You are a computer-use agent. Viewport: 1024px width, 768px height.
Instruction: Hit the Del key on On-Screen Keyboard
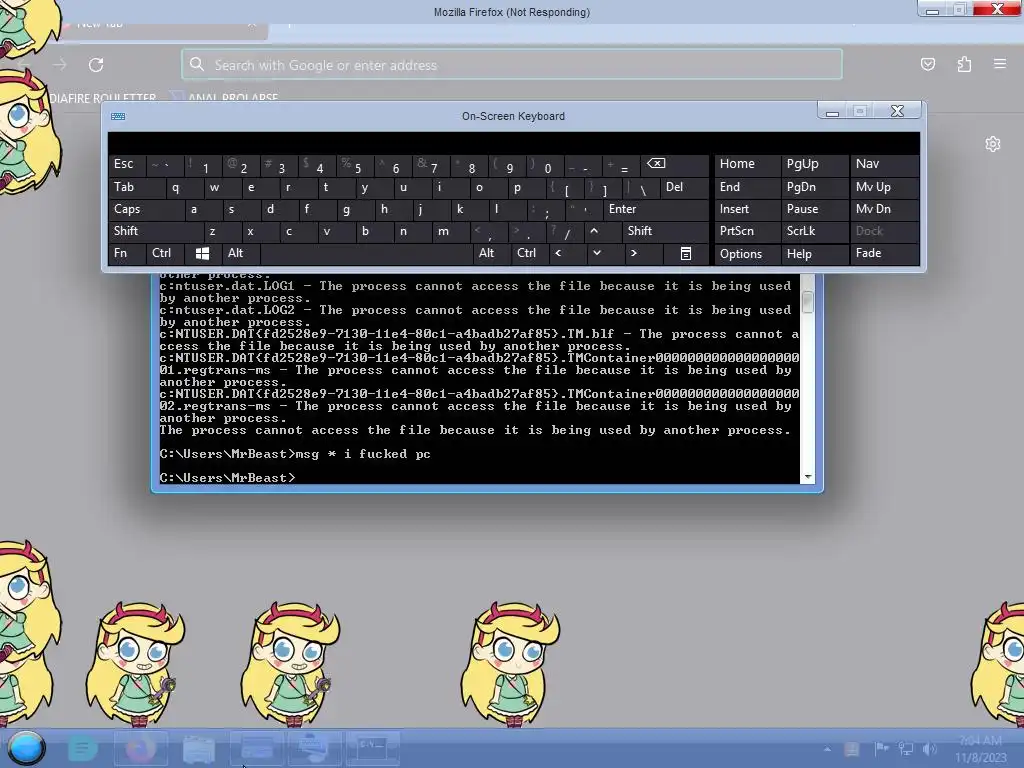click(684, 187)
